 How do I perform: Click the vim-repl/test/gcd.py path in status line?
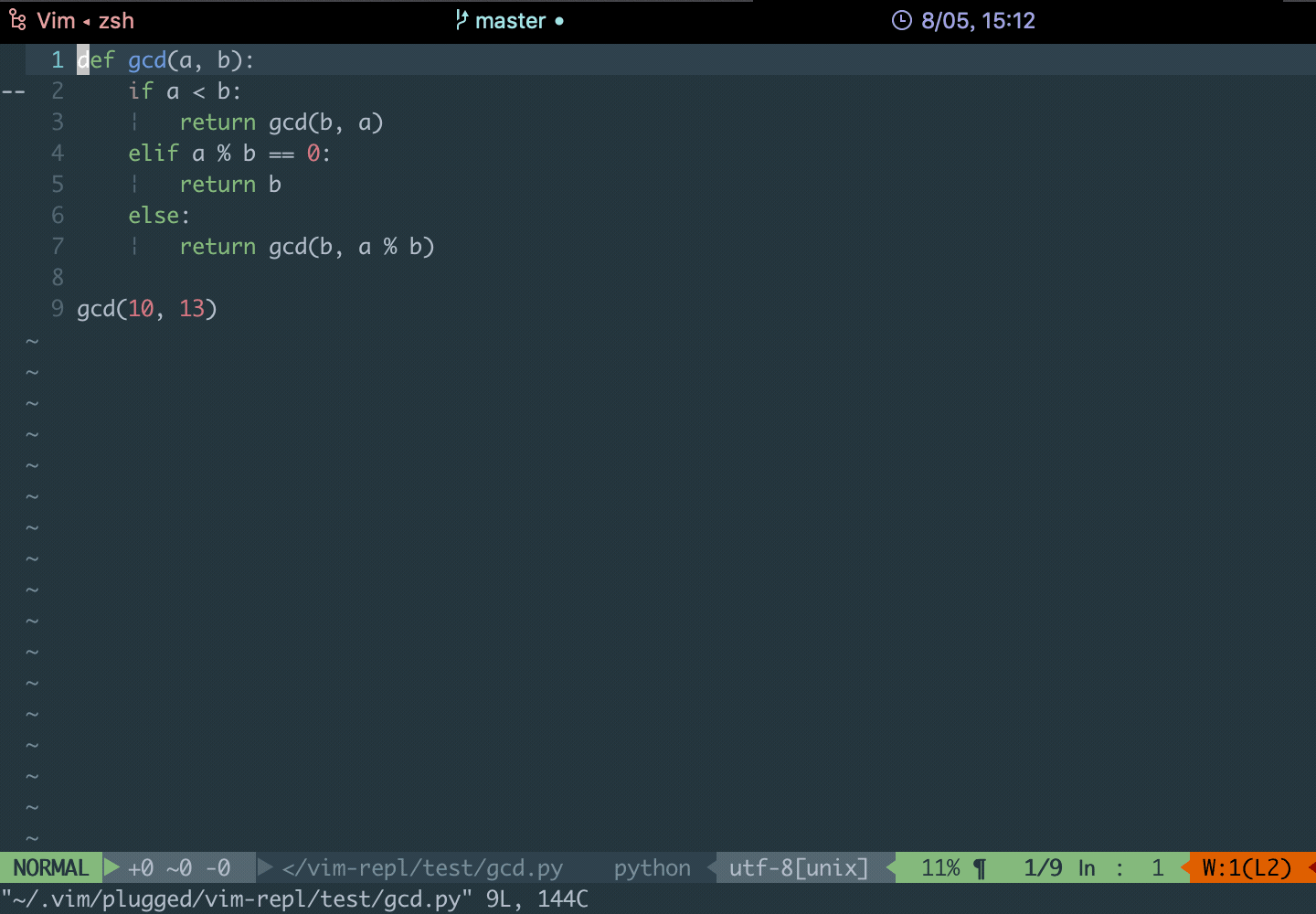(x=422, y=867)
